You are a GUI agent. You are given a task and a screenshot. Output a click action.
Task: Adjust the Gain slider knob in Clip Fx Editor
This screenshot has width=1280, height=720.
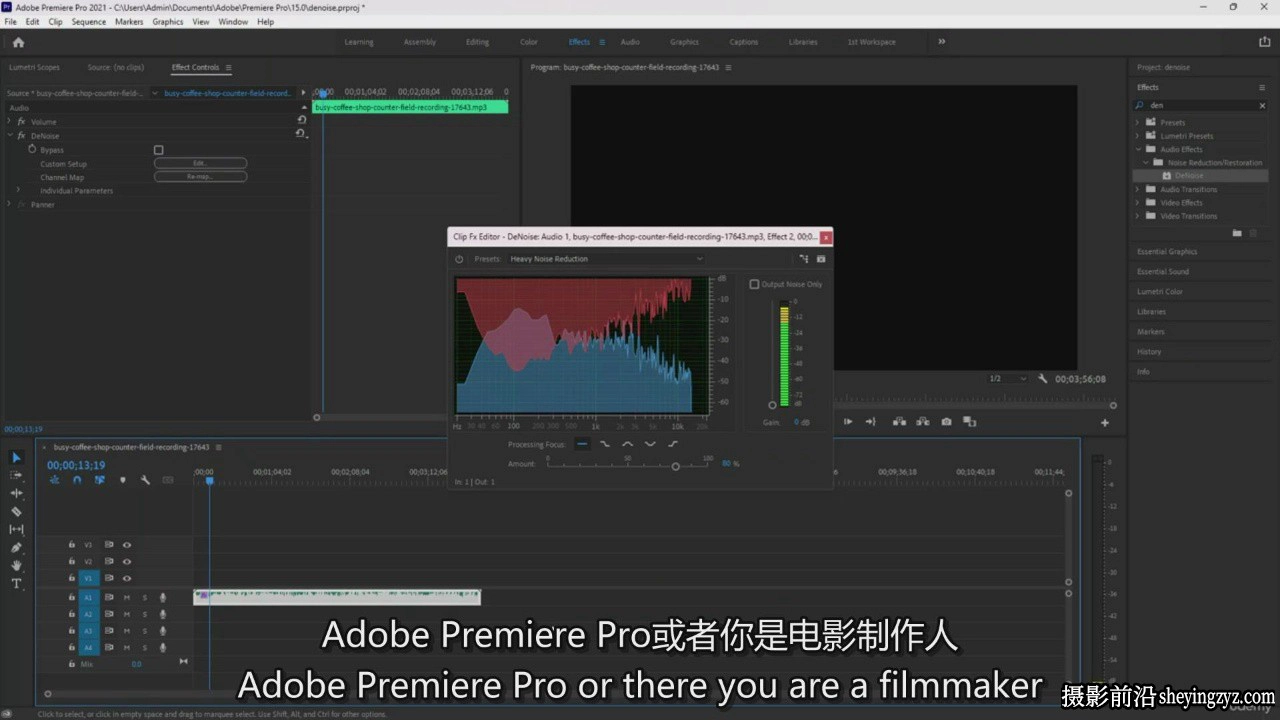pos(772,405)
